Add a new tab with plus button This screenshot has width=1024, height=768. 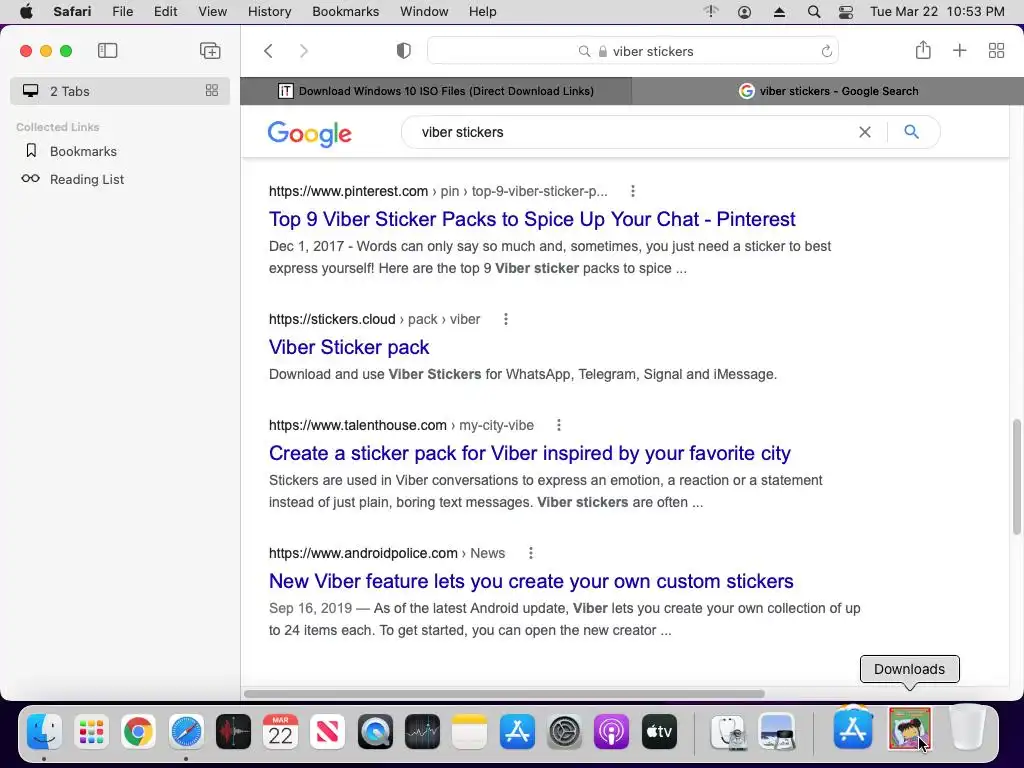point(959,51)
